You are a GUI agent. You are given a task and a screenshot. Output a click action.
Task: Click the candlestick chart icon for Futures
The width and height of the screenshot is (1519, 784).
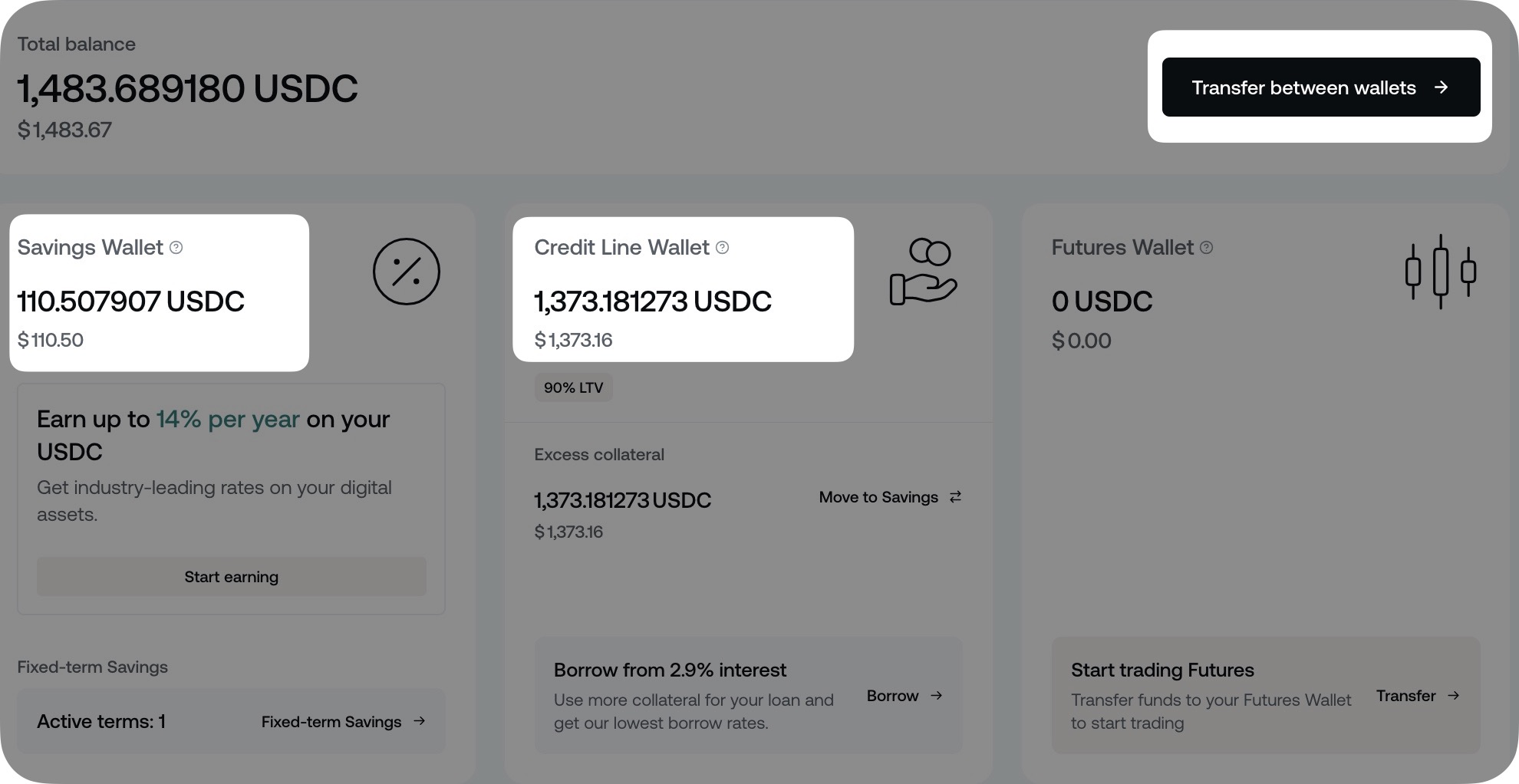pos(1440,272)
